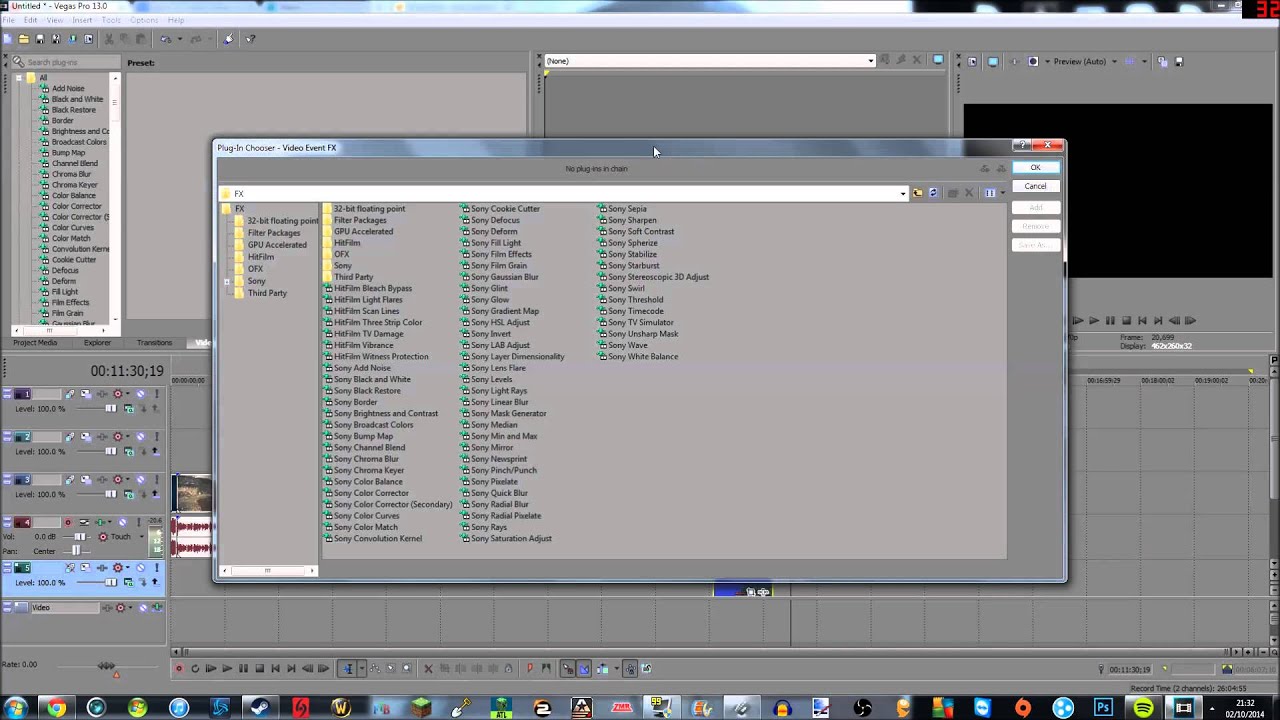This screenshot has width=1280, height=720.
Task: Click the Record button on the transport bar
Action: (178, 669)
